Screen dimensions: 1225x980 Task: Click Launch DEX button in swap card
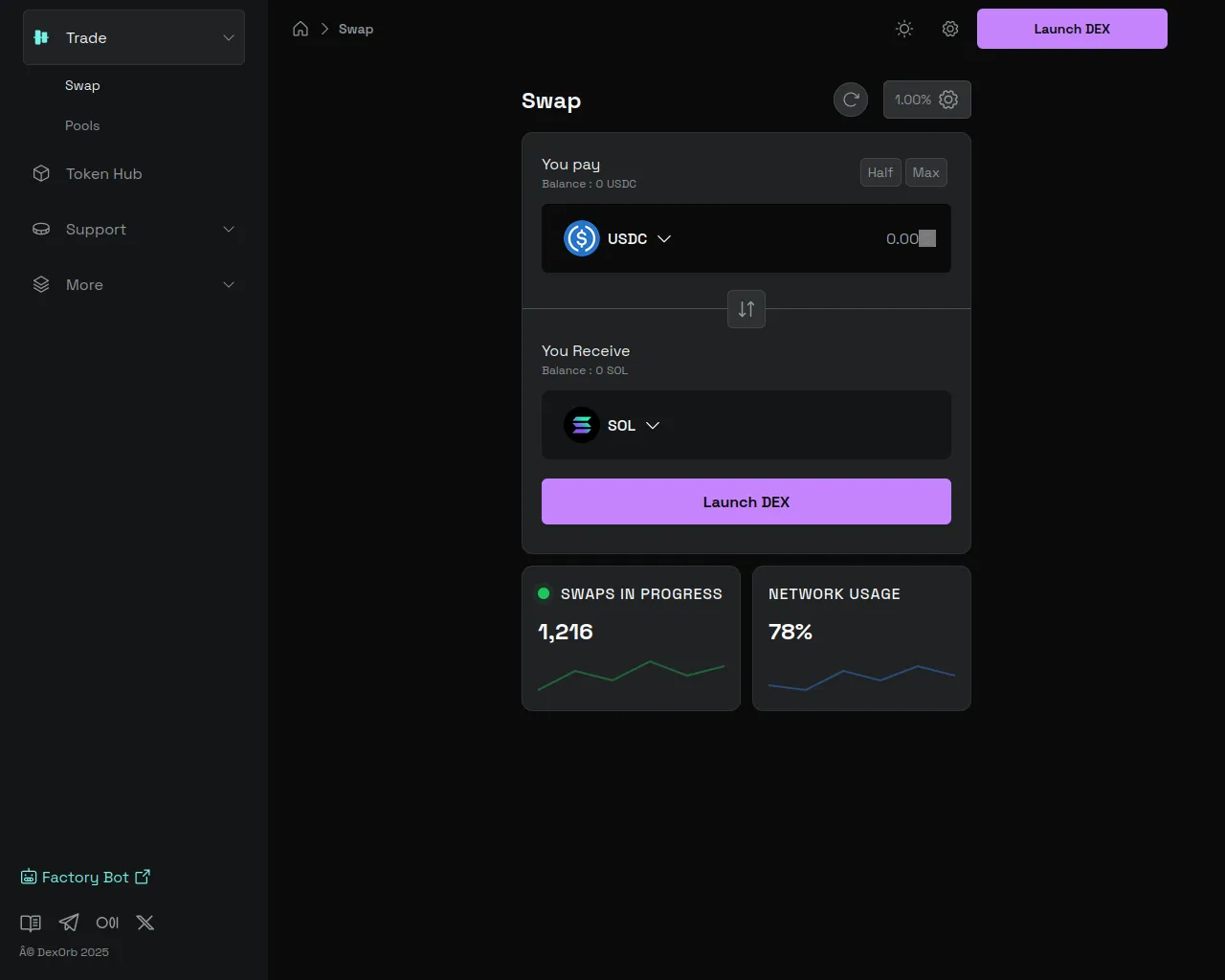pos(746,501)
